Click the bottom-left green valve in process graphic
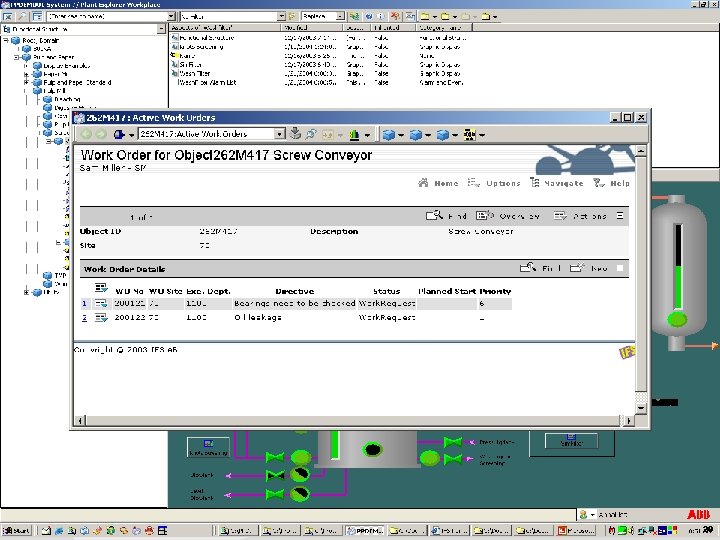The image size is (720, 540). click(x=275, y=495)
